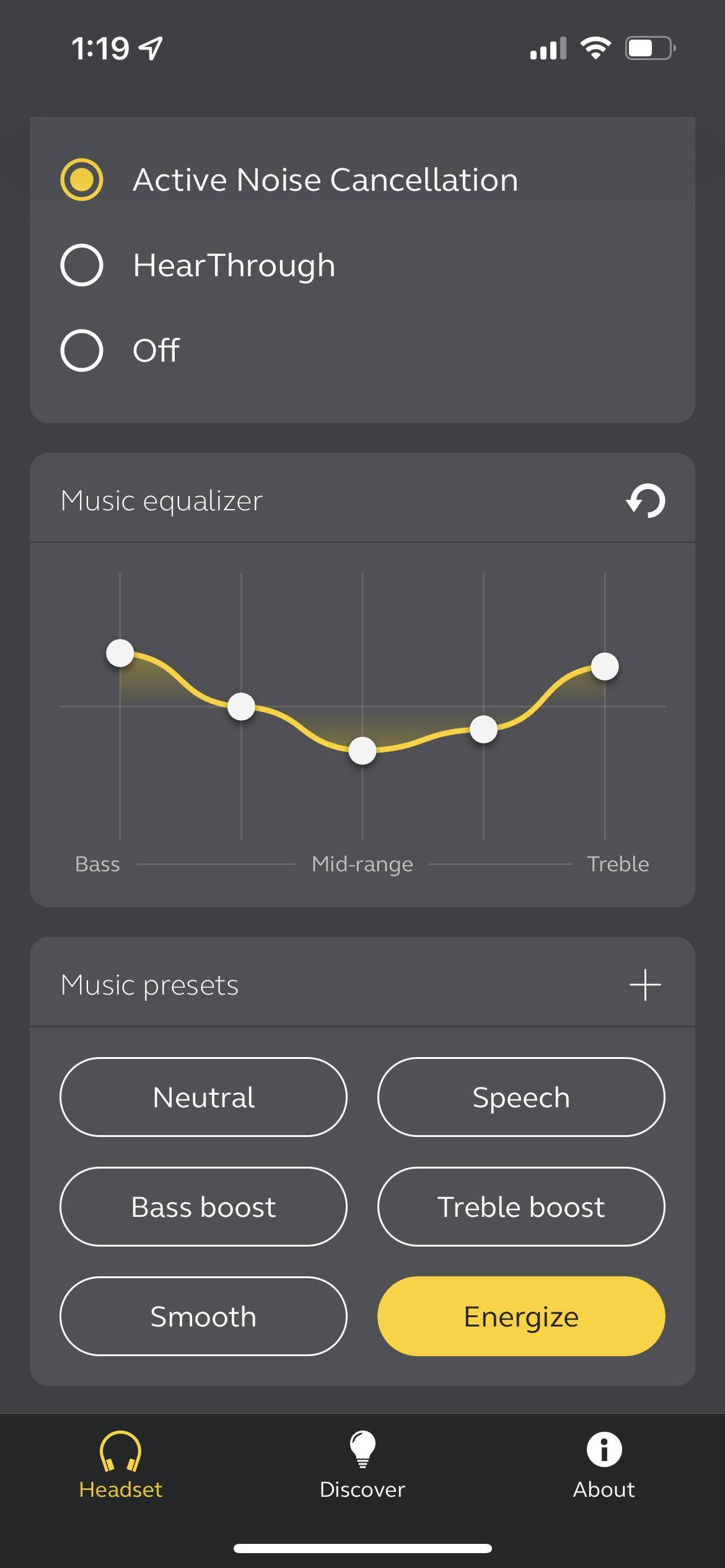Select Active Noise Cancellation radio button
The image size is (725, 1568).
[82, 180]
